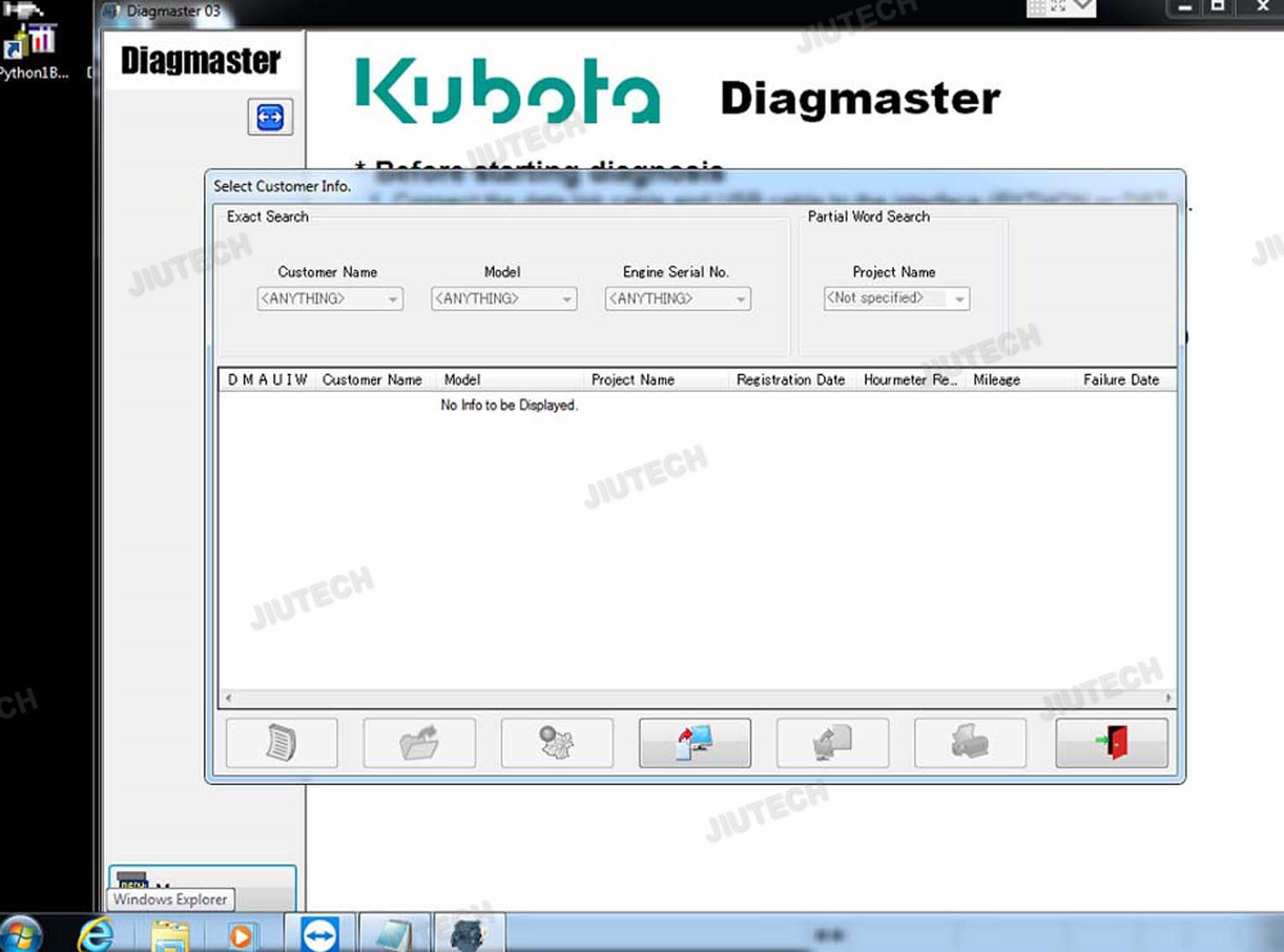Click the blue connection icon under Diagmaster
Viewport: 1284px width, 952px height.
pyautogui.click(x=270, y=117)
